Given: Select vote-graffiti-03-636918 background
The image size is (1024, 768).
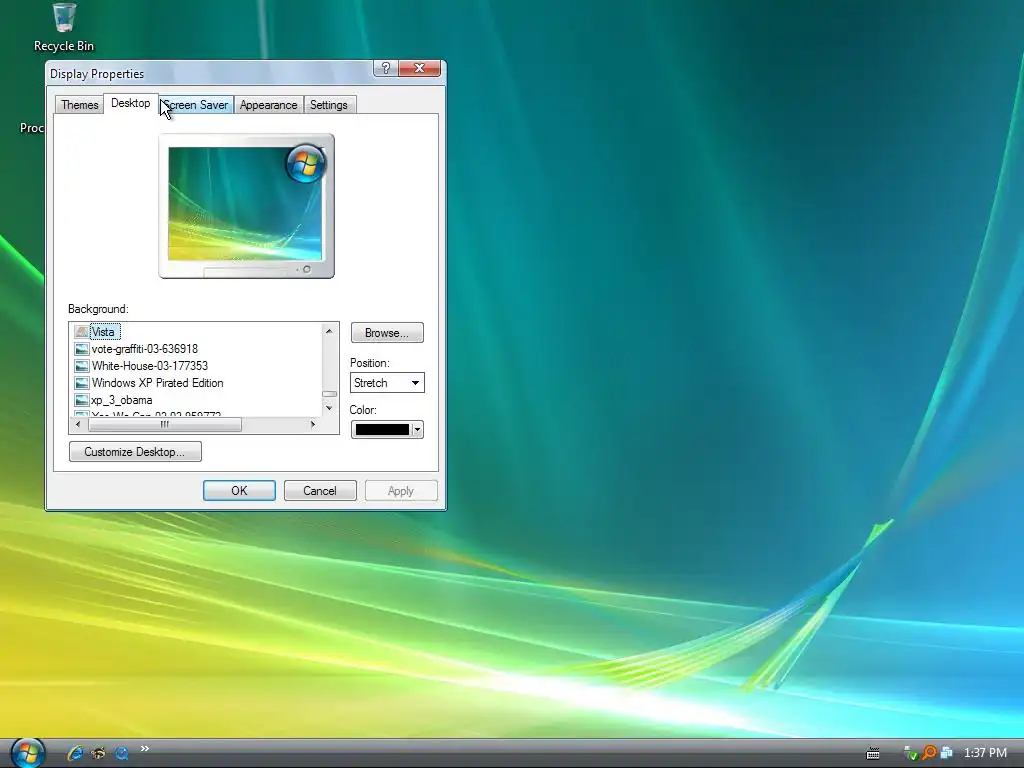Looking at the screenshot, I should tap(144, 349).
